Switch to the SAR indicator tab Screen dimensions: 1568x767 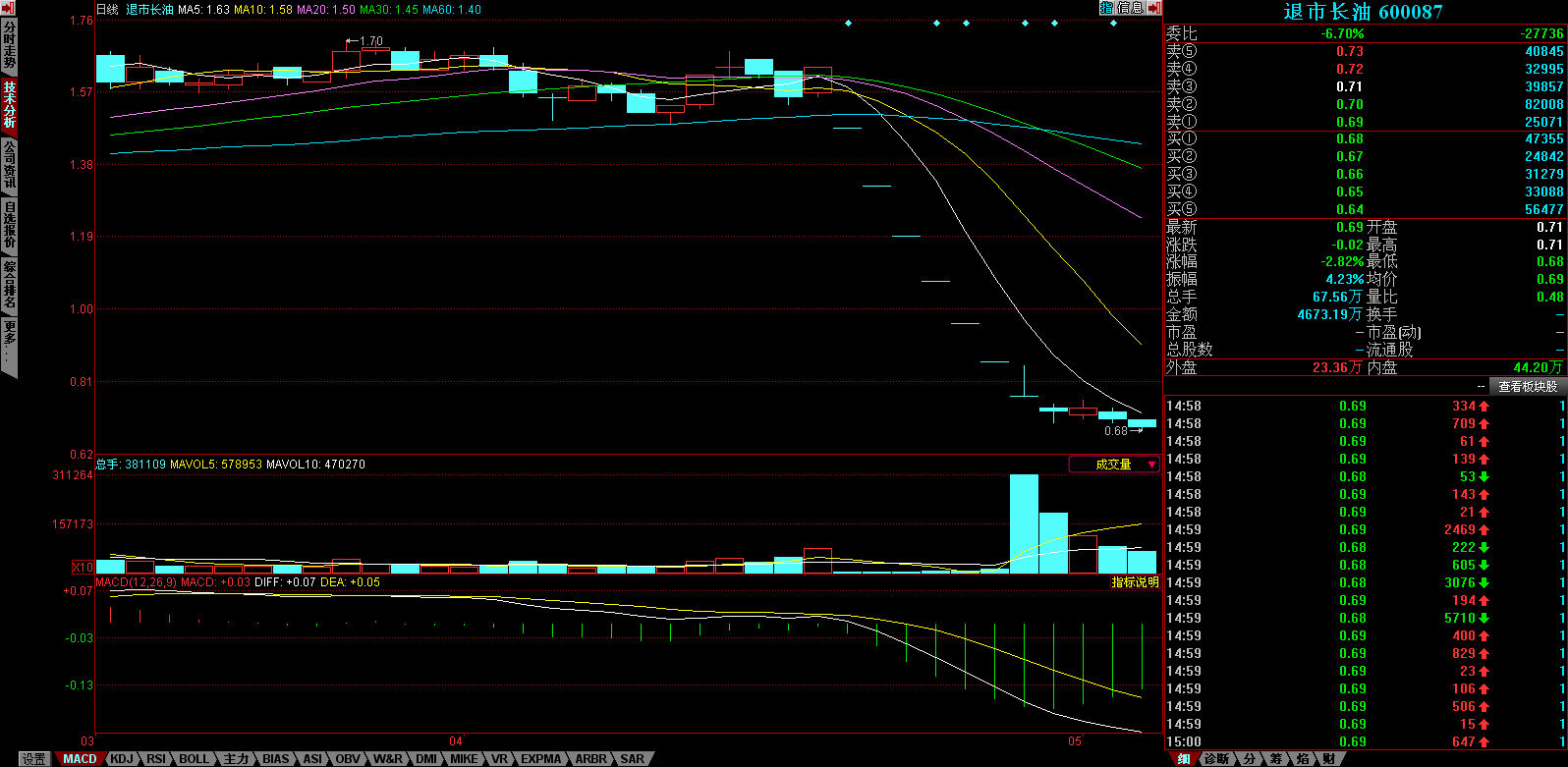(633, 759)
